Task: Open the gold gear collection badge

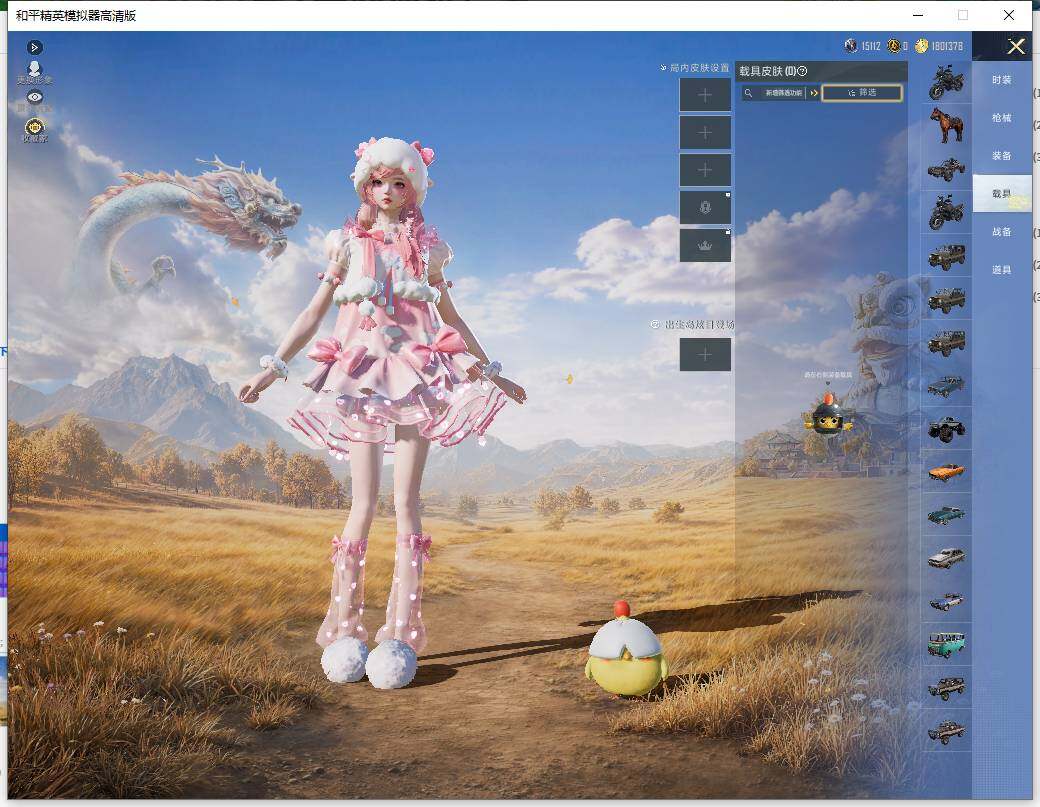Action: tap(34, 129)
